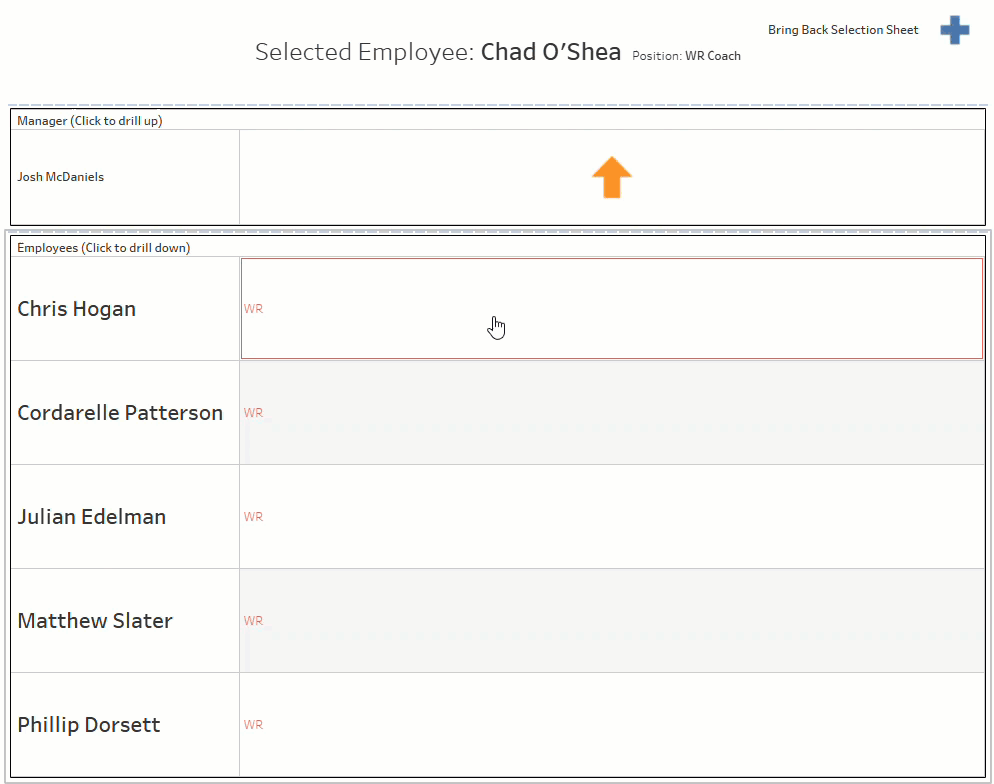
Task: Select the WR label beside Matthew Slater
Action: (x=253, y=621)
